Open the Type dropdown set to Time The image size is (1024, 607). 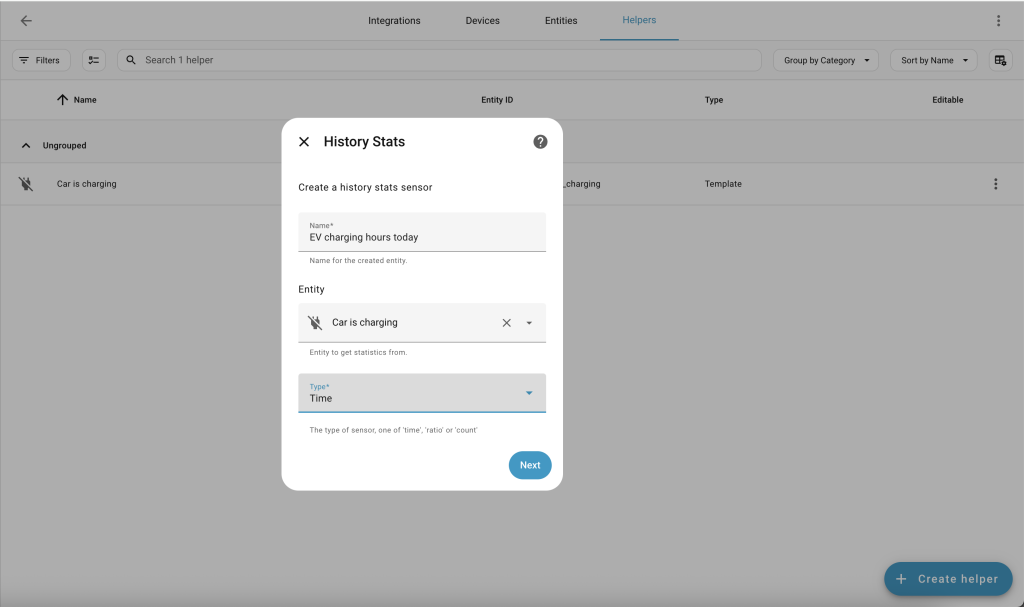point(422,393)
